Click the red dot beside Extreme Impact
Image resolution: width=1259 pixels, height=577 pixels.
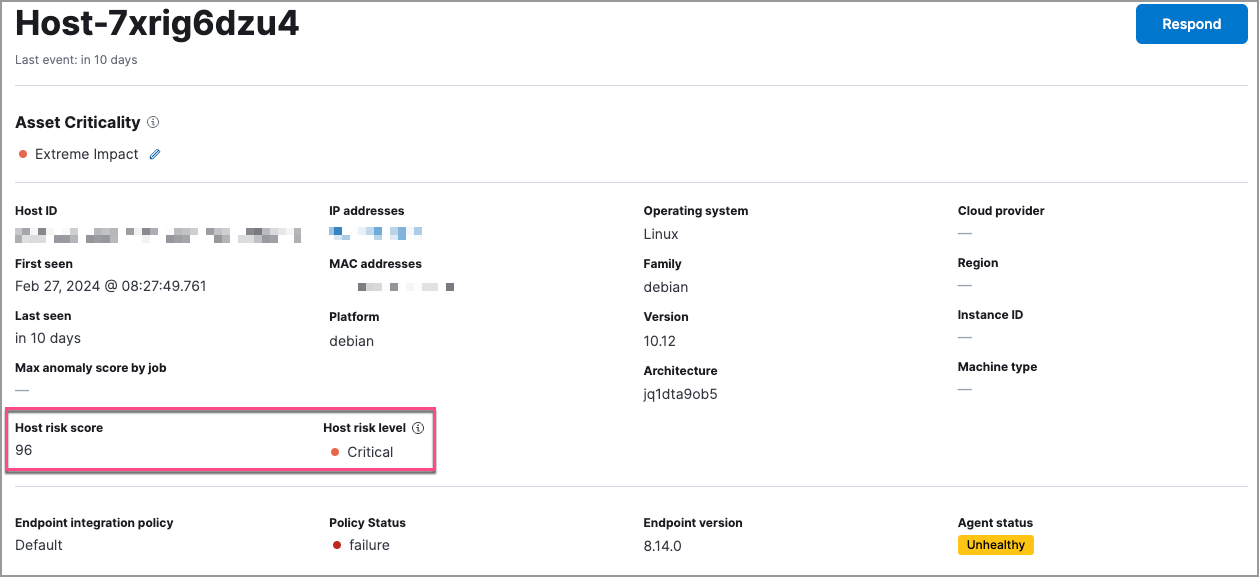point(24,154)
